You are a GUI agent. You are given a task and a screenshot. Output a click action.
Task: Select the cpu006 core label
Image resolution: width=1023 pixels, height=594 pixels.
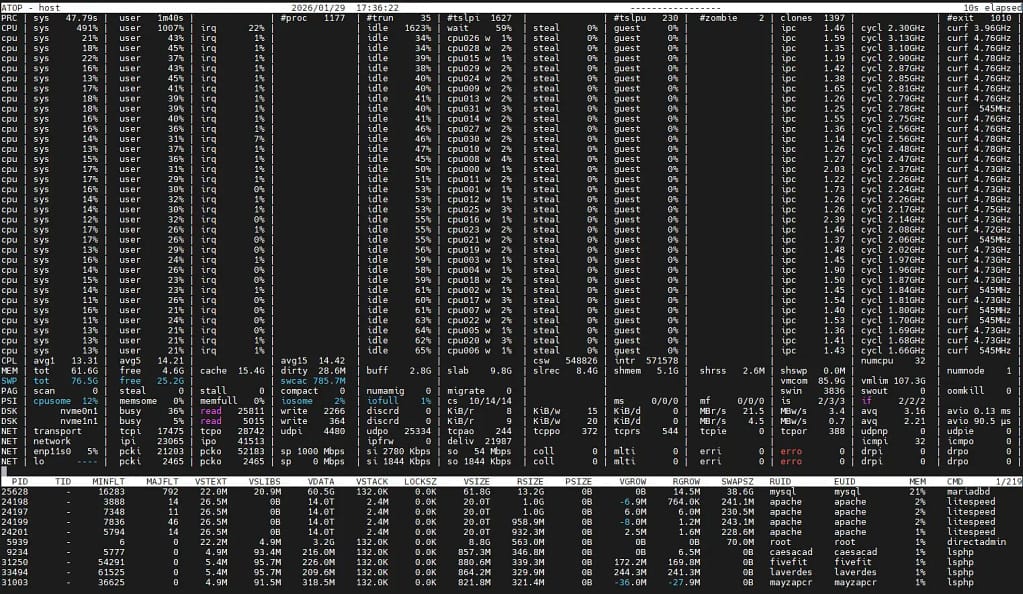tap(463, 351)
